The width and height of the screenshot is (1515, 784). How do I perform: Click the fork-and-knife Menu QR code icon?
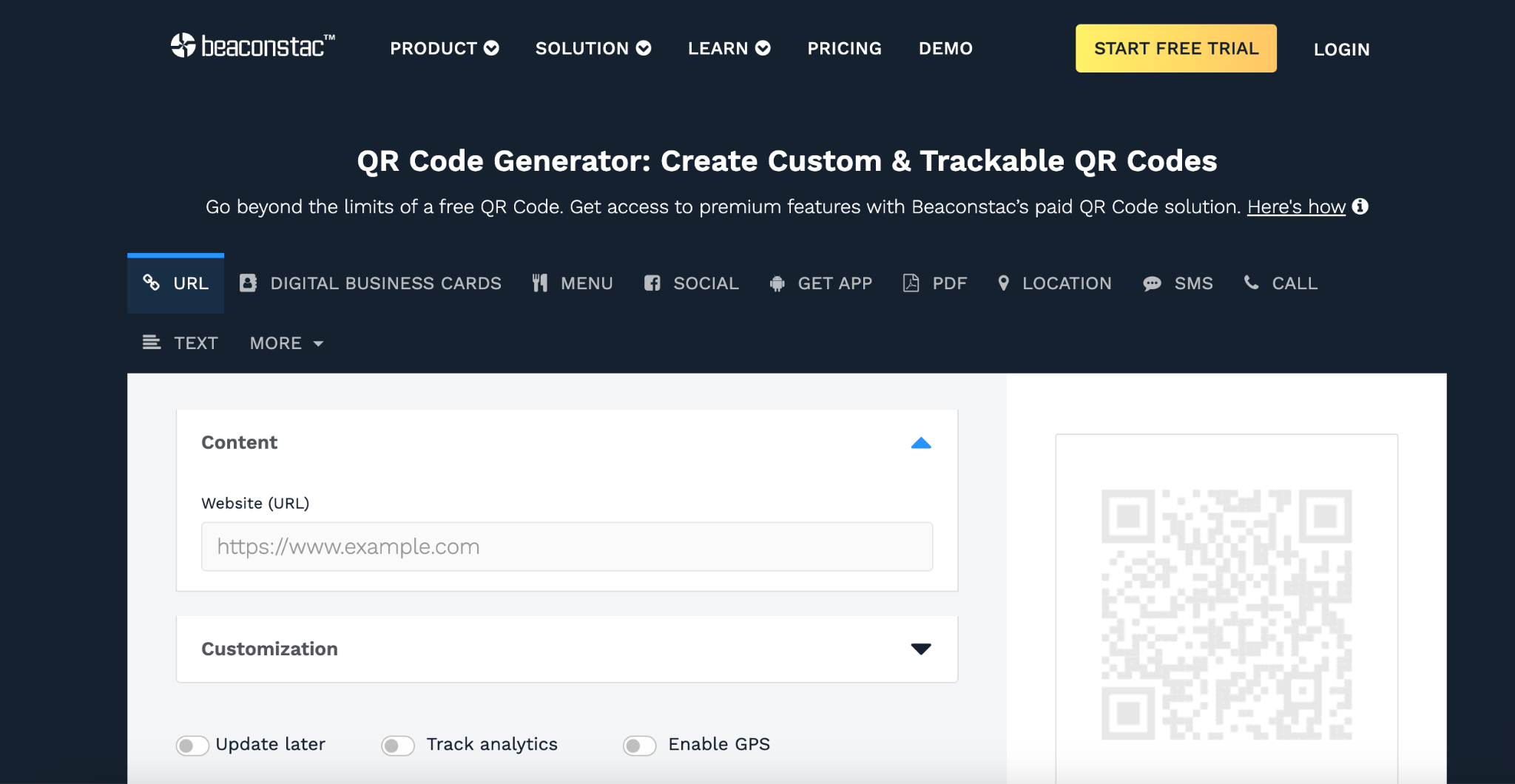pyautogui.click(x=540, y=283)
